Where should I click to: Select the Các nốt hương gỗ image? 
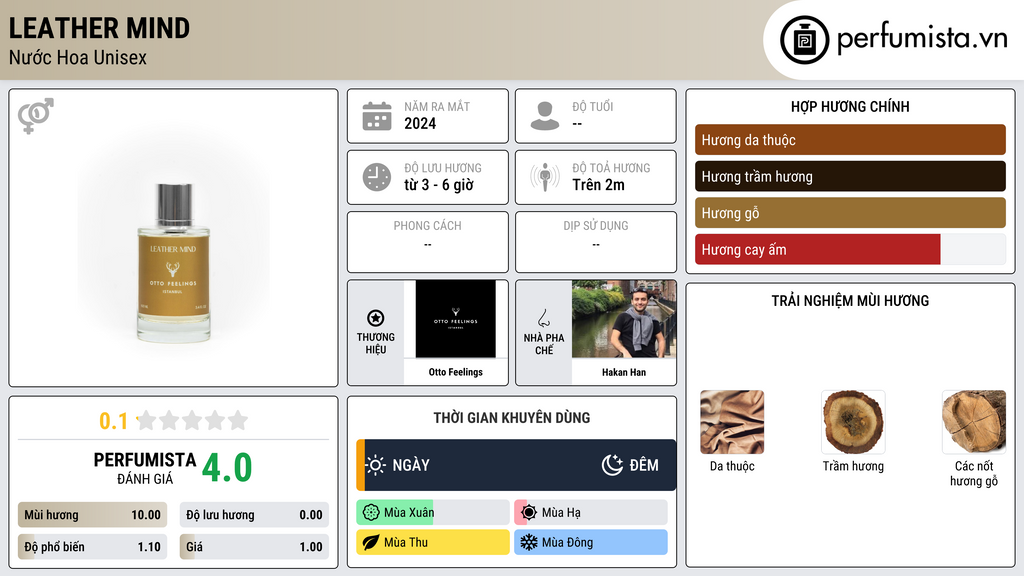pyautogui.click(x=974, y=422)
